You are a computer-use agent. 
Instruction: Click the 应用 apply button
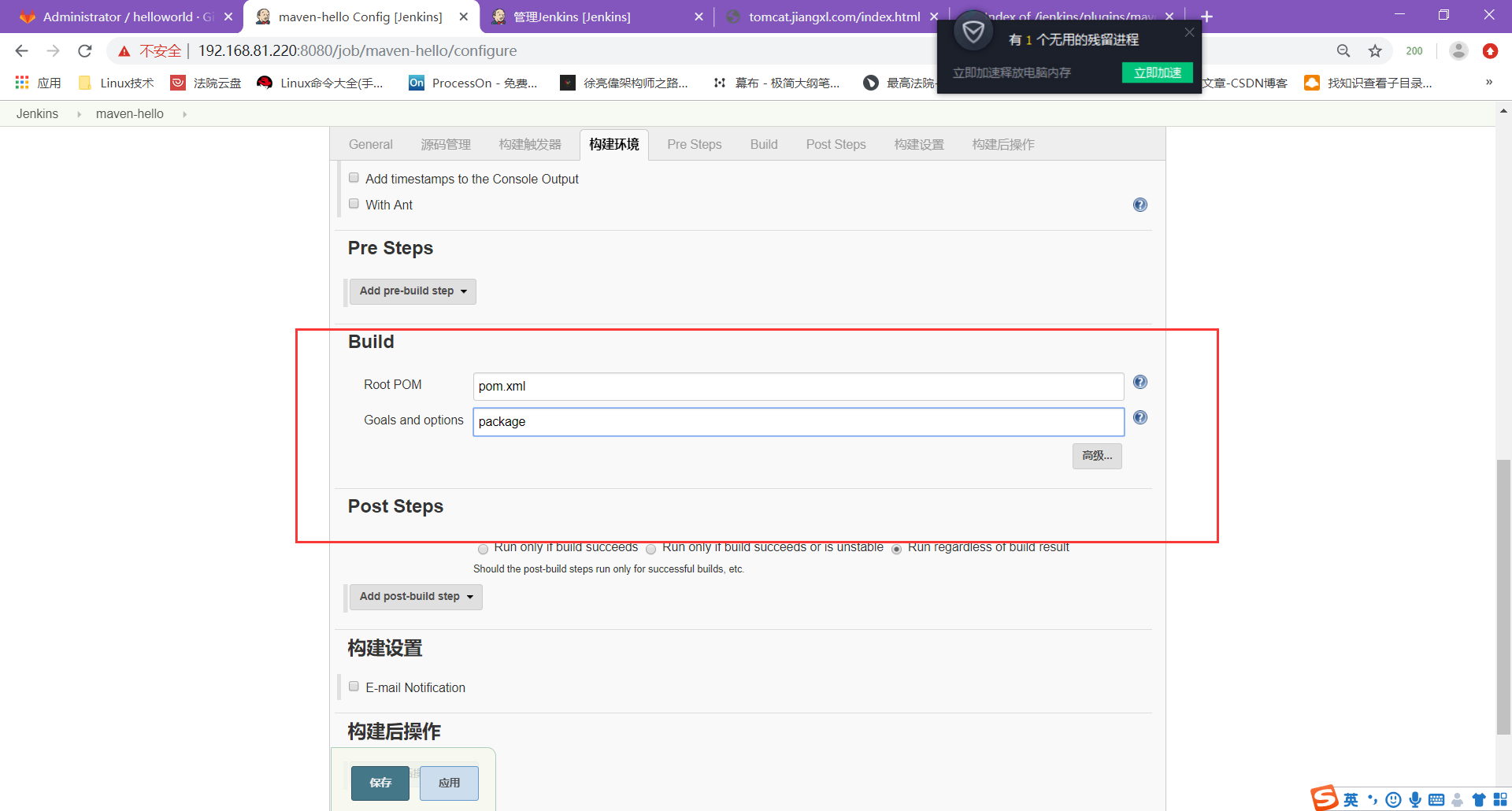click(449, 783)
